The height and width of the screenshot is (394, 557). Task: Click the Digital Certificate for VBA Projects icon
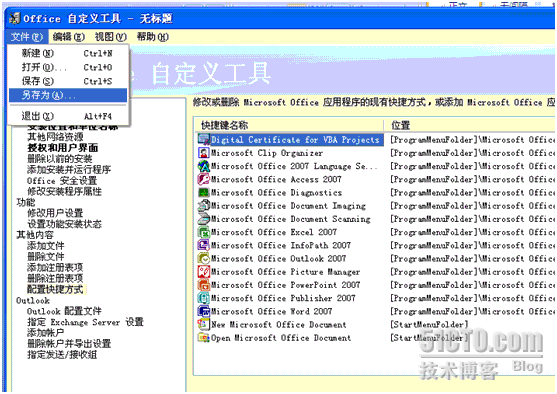point(204,139)
